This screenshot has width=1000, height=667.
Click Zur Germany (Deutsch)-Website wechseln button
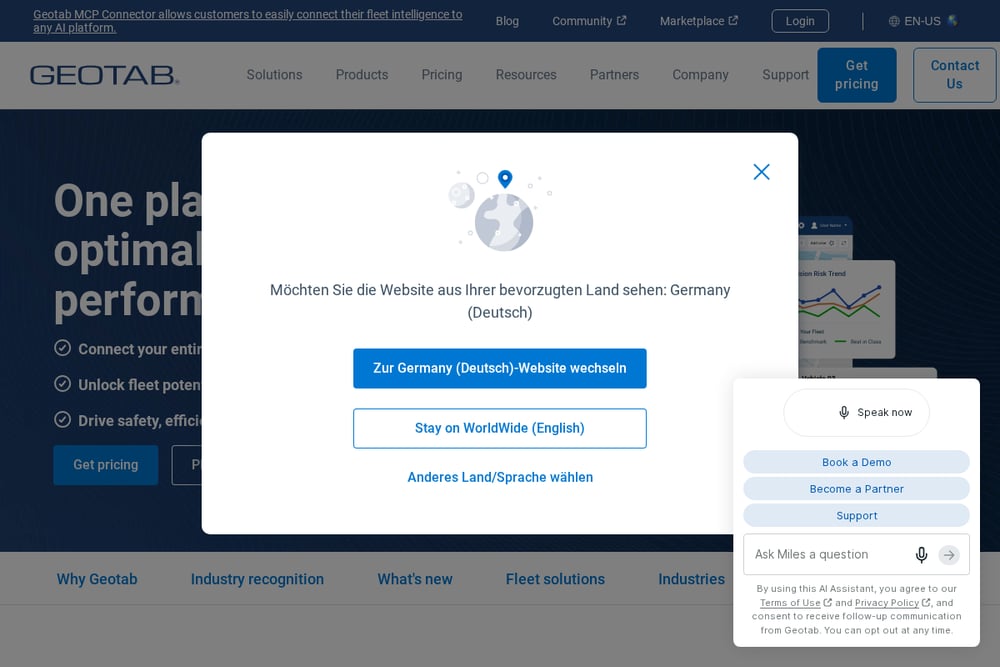499,368
